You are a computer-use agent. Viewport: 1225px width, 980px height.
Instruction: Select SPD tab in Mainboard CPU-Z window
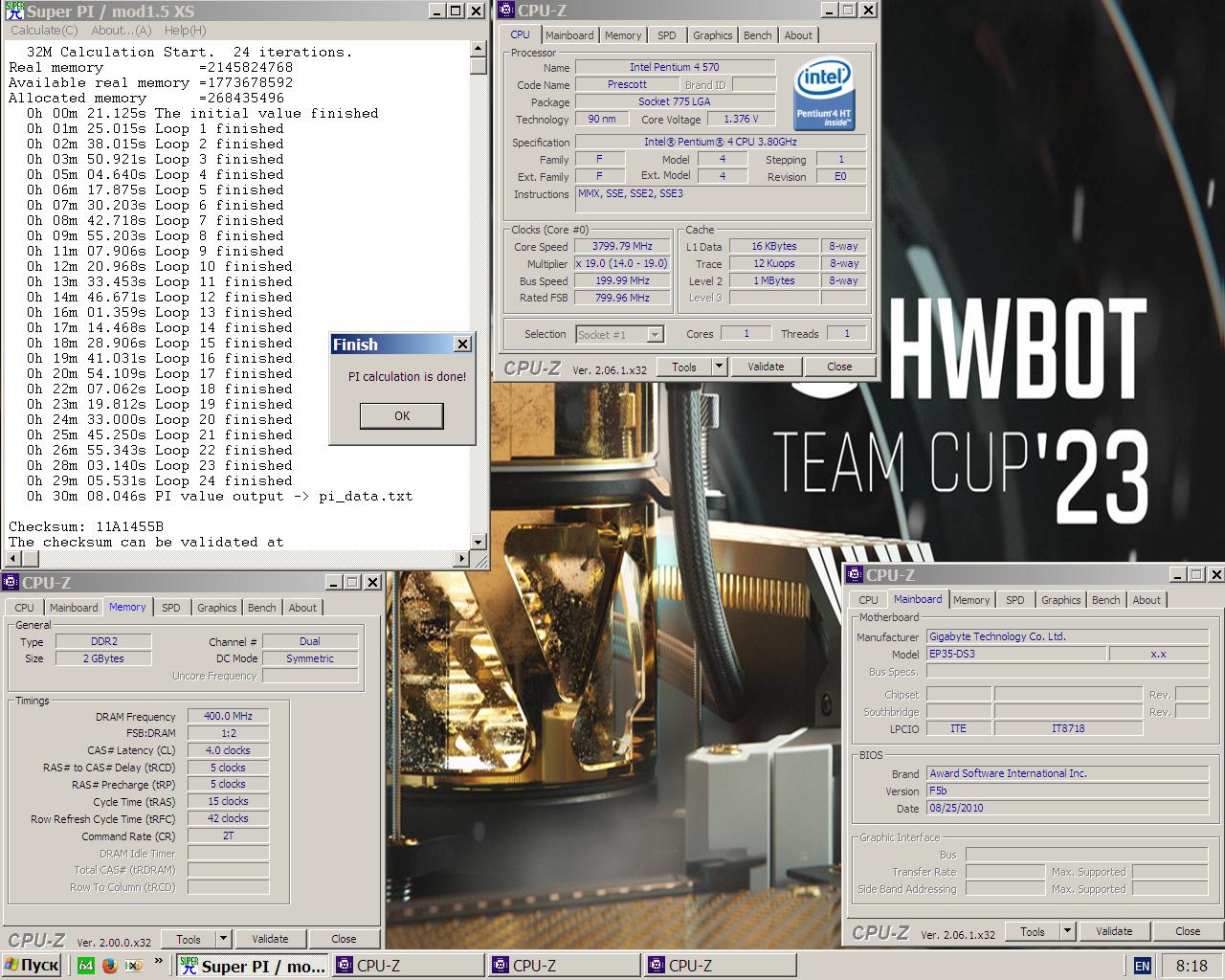tap(1015, 600)
